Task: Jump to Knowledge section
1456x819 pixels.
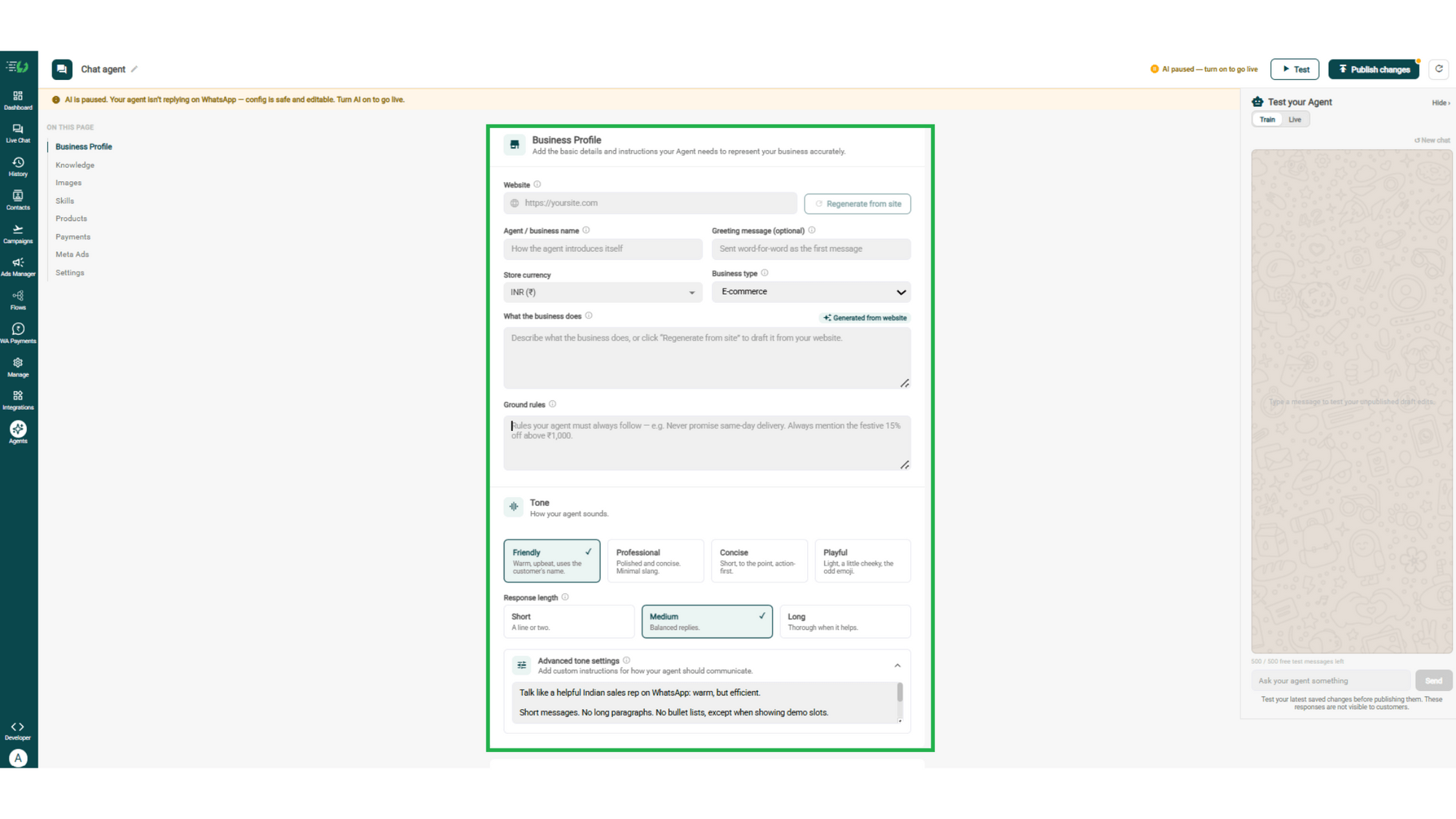Action: [75, 165]
